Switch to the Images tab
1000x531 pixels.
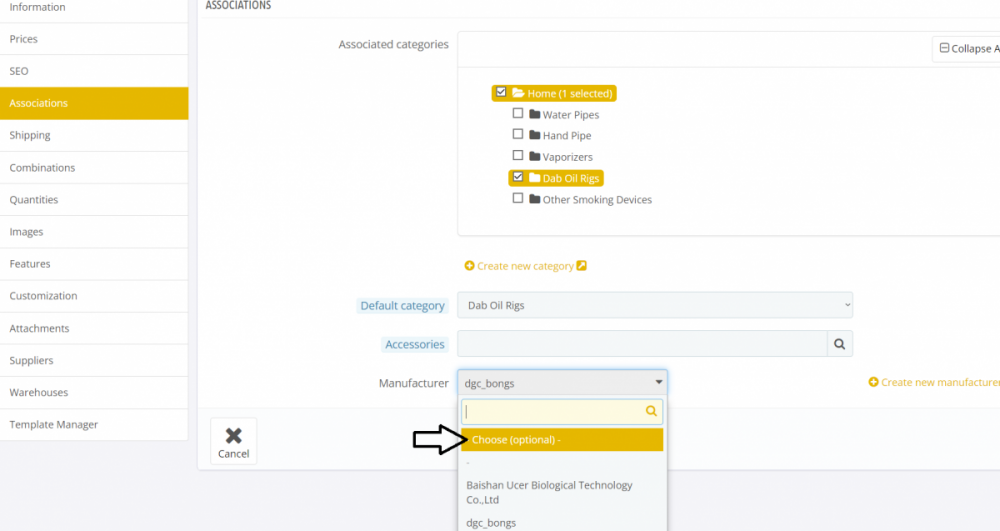tap(94, 232)
